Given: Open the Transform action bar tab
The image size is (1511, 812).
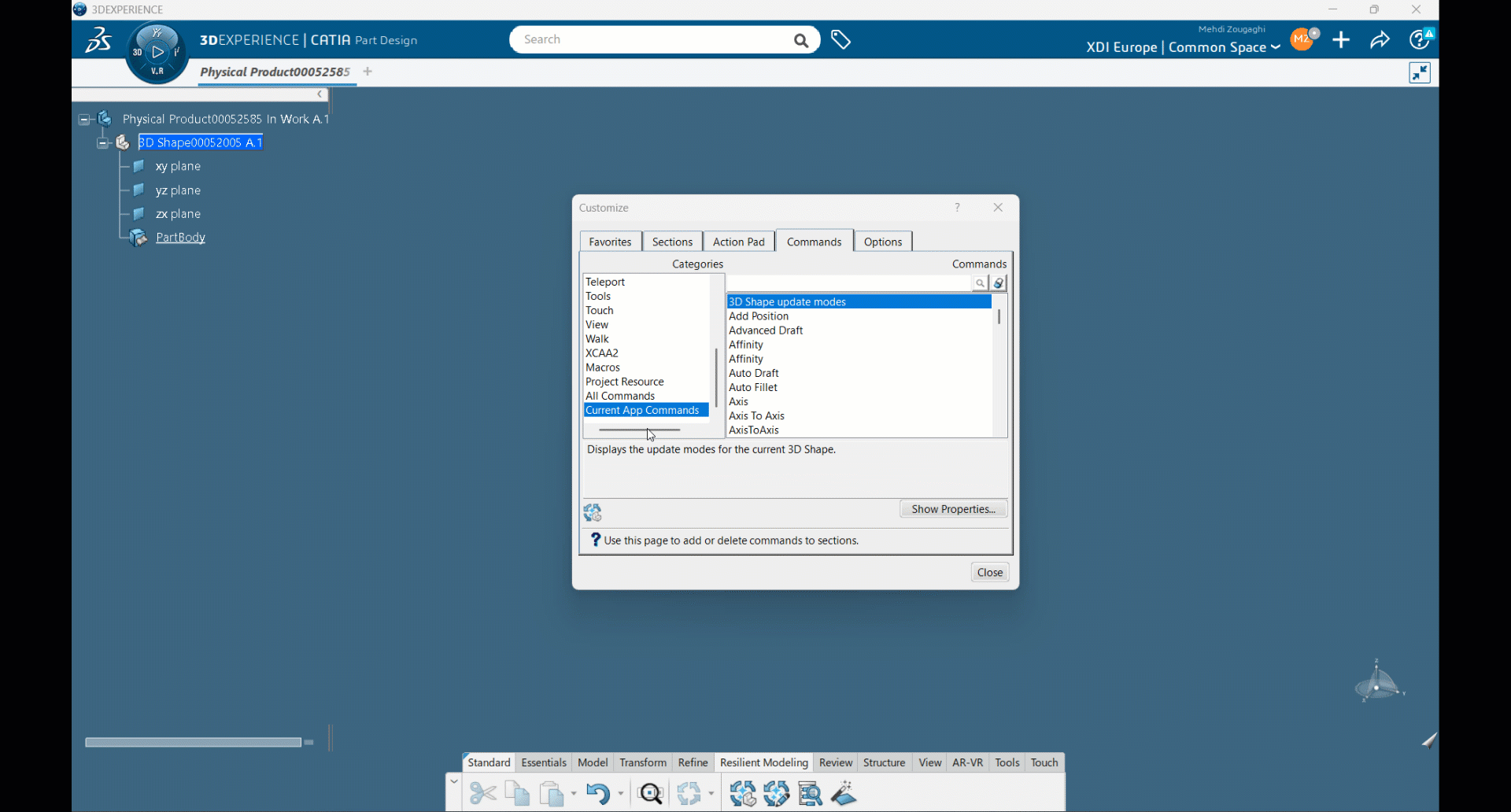Looking at the screenshot, I should [643, 762].
